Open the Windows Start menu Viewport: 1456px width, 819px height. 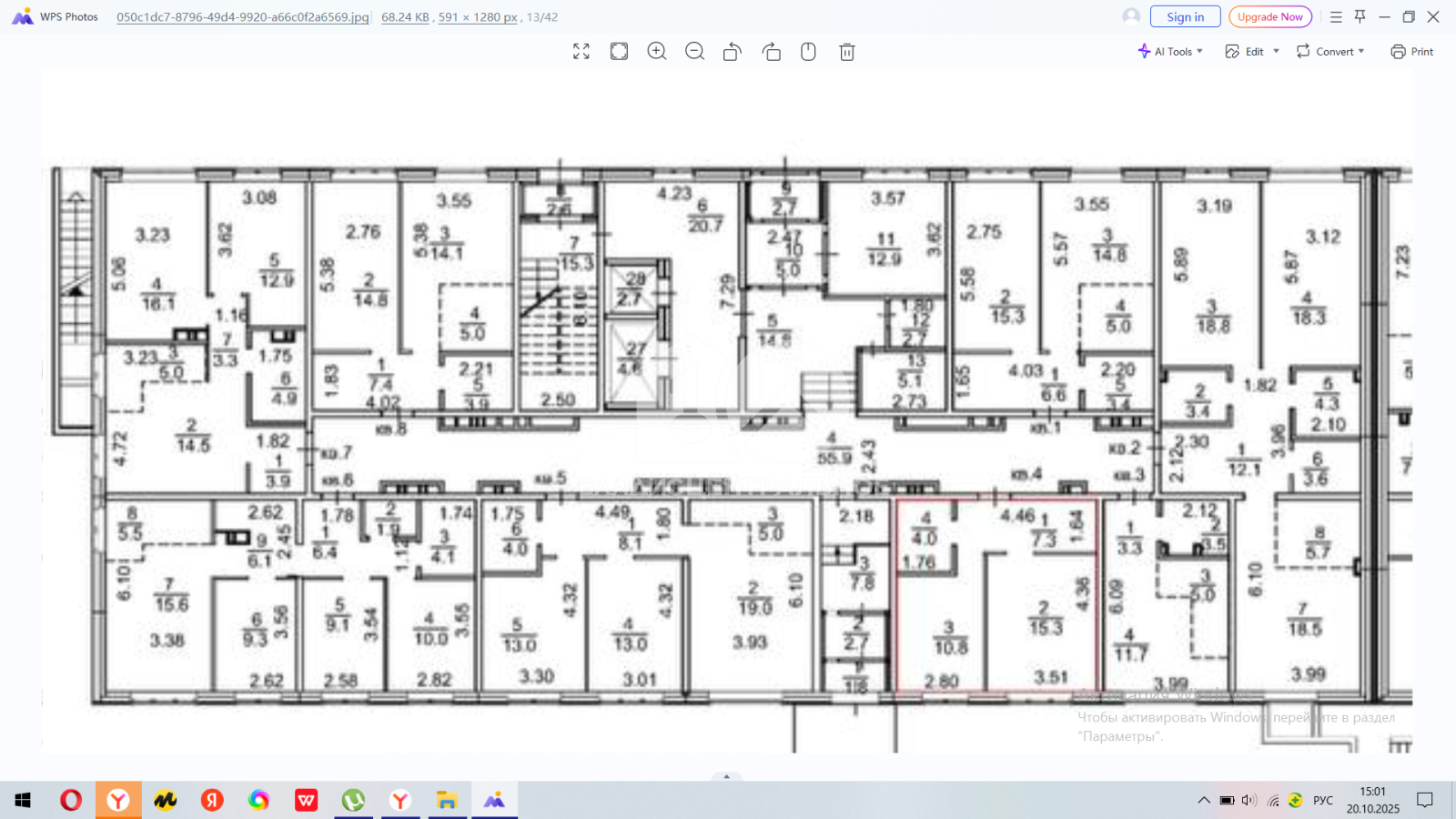pyautogui.click(x=23, y=801)
